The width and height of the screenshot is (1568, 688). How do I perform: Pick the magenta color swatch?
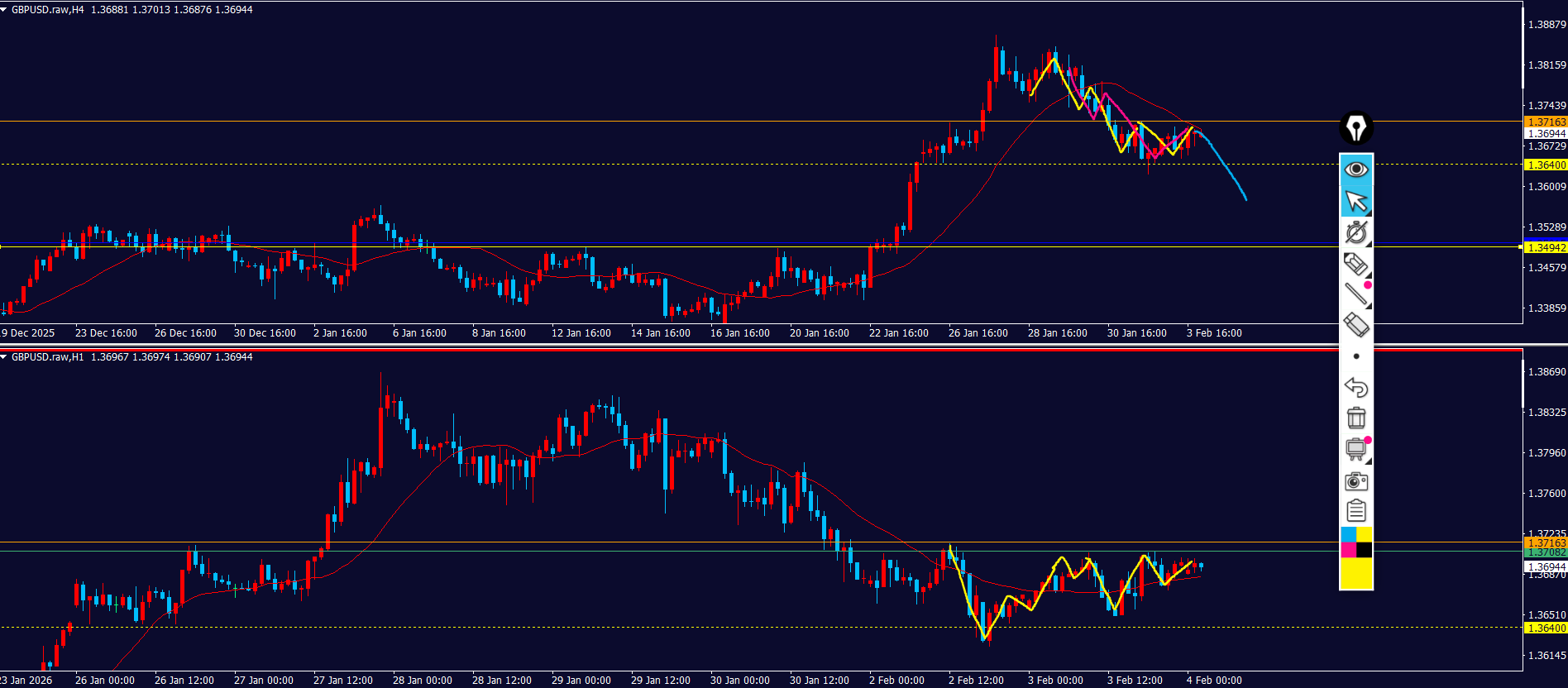(x=1348, y=550)
